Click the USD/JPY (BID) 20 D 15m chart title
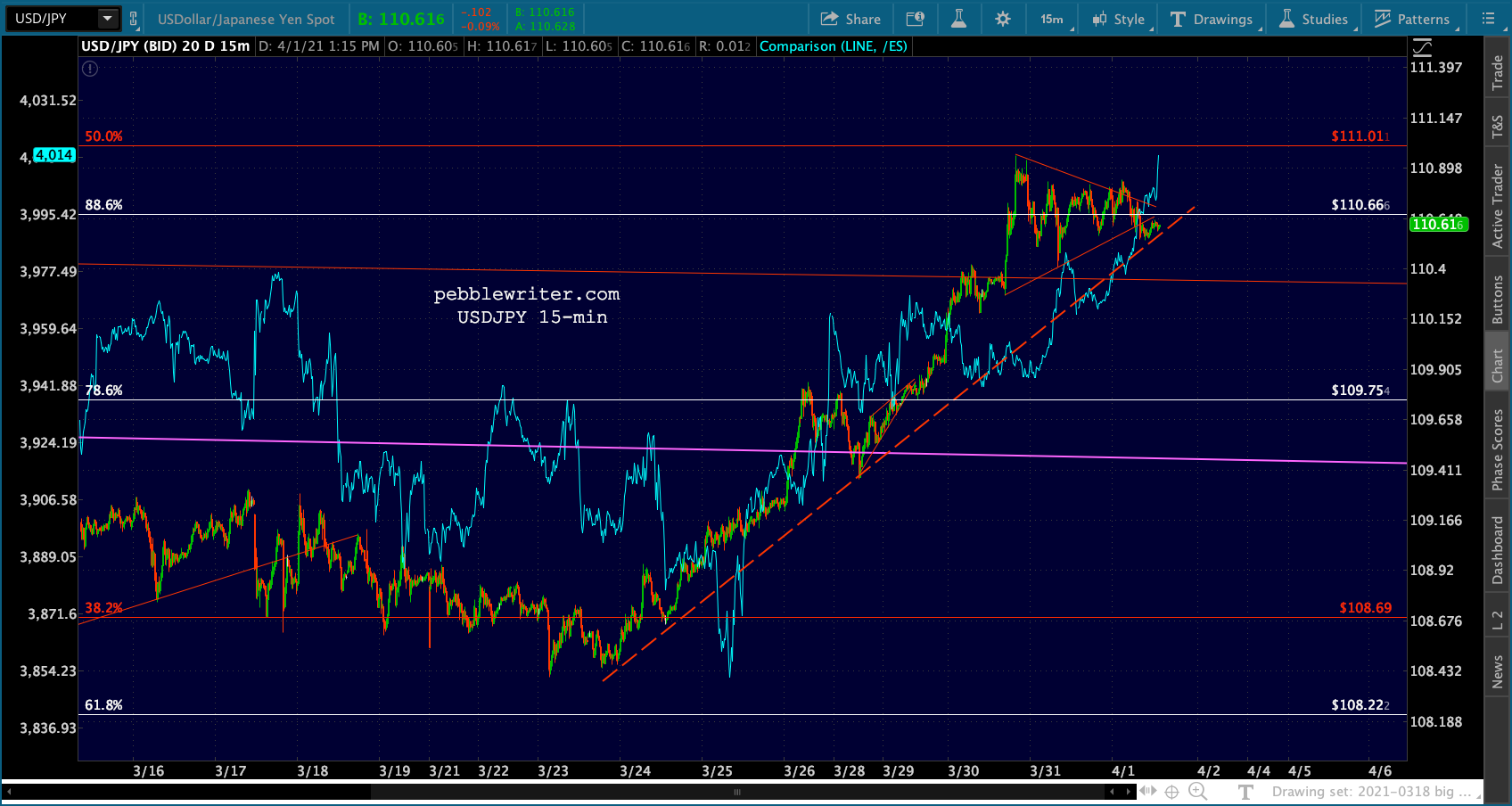 [166, 46]
